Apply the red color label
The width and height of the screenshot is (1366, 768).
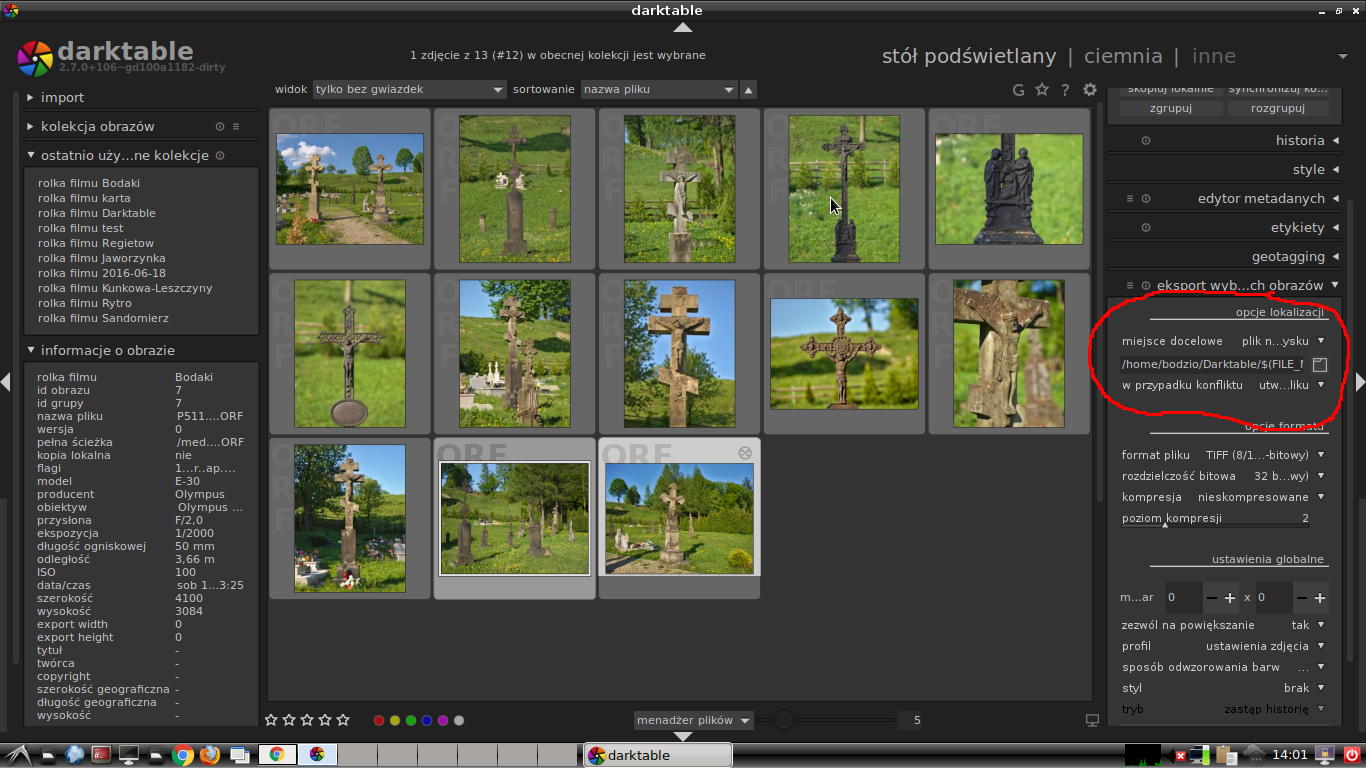click(x=379, y=720)
